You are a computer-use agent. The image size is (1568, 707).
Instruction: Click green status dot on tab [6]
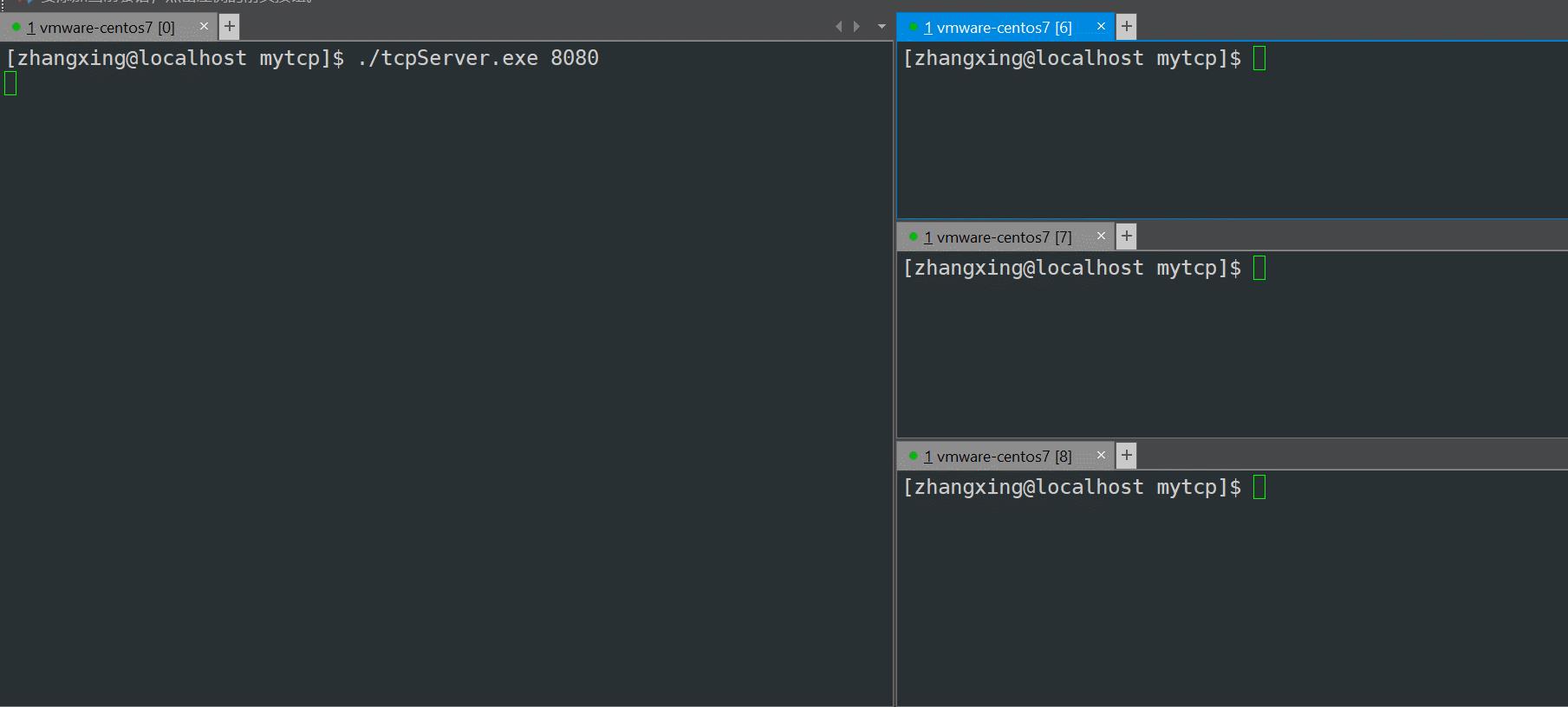pyautogui.click(x=913, y=27)
